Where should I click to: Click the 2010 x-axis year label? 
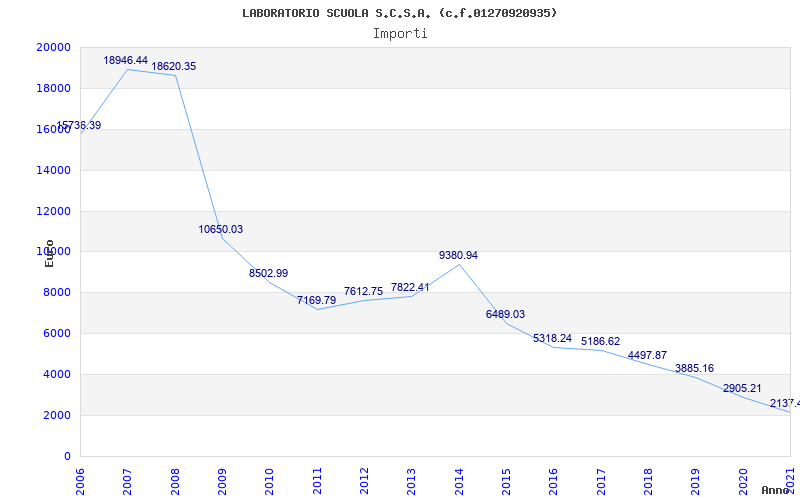point(269,481)
